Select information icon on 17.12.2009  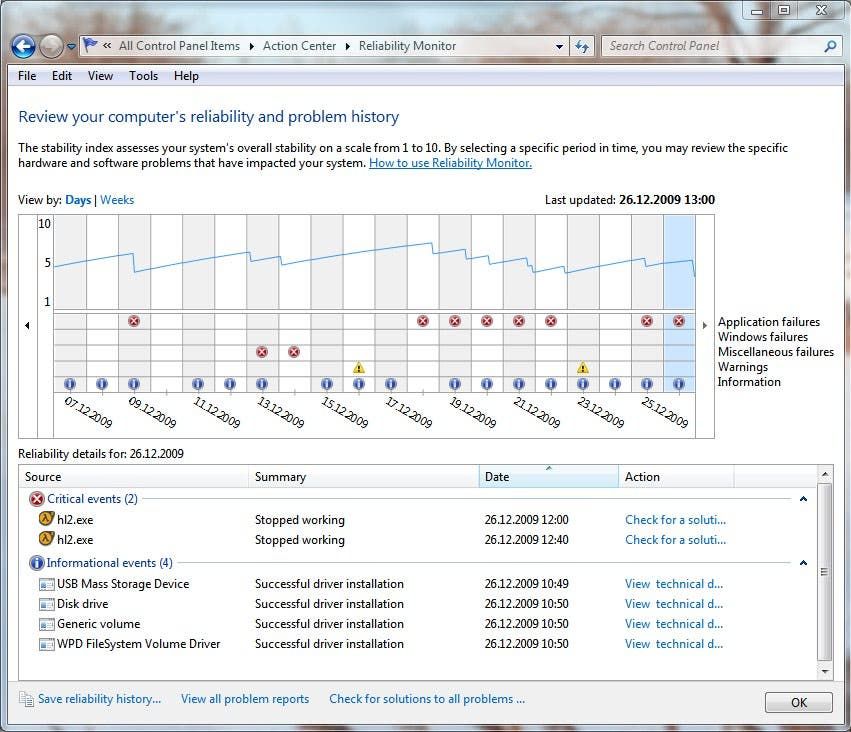coord(391,384)
